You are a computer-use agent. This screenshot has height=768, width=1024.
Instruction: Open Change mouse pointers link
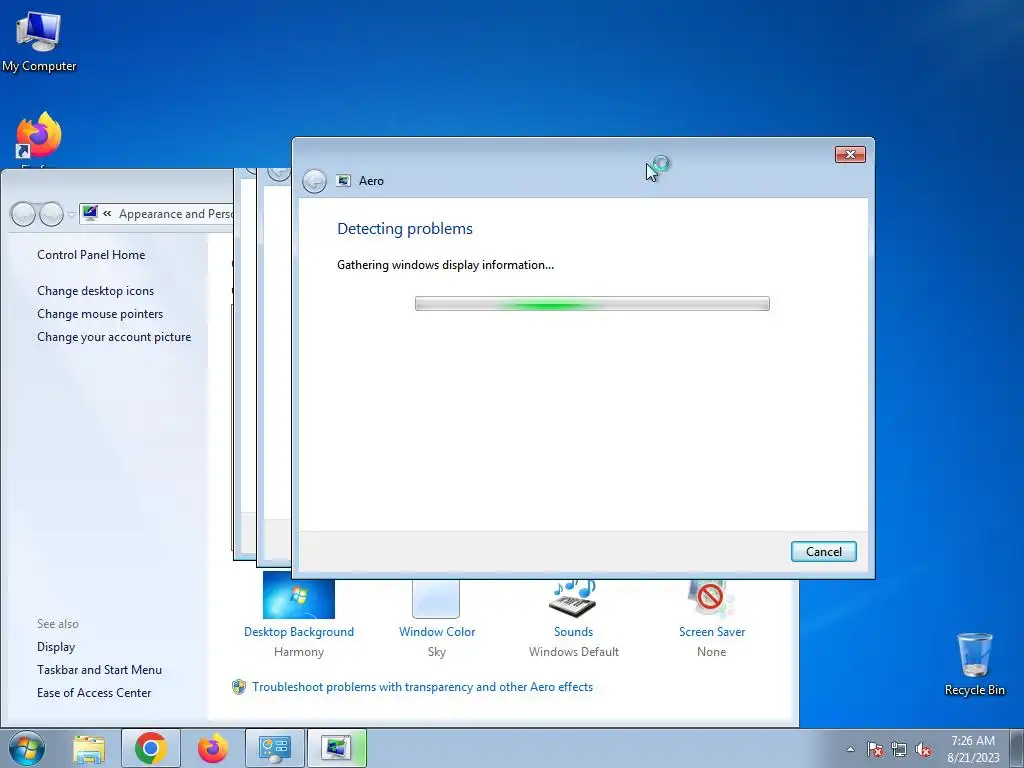(x=100, y=313)
